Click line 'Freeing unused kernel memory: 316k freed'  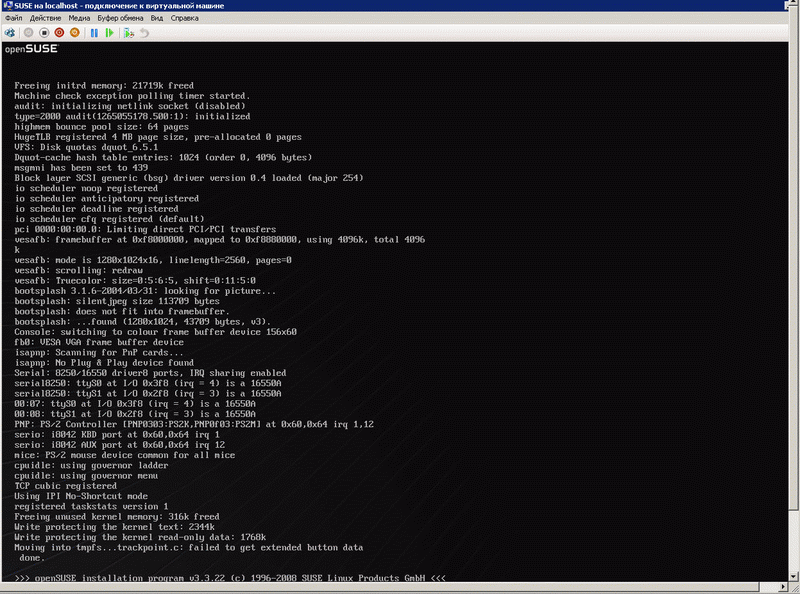pyautogui.click(x=117, y=516)
